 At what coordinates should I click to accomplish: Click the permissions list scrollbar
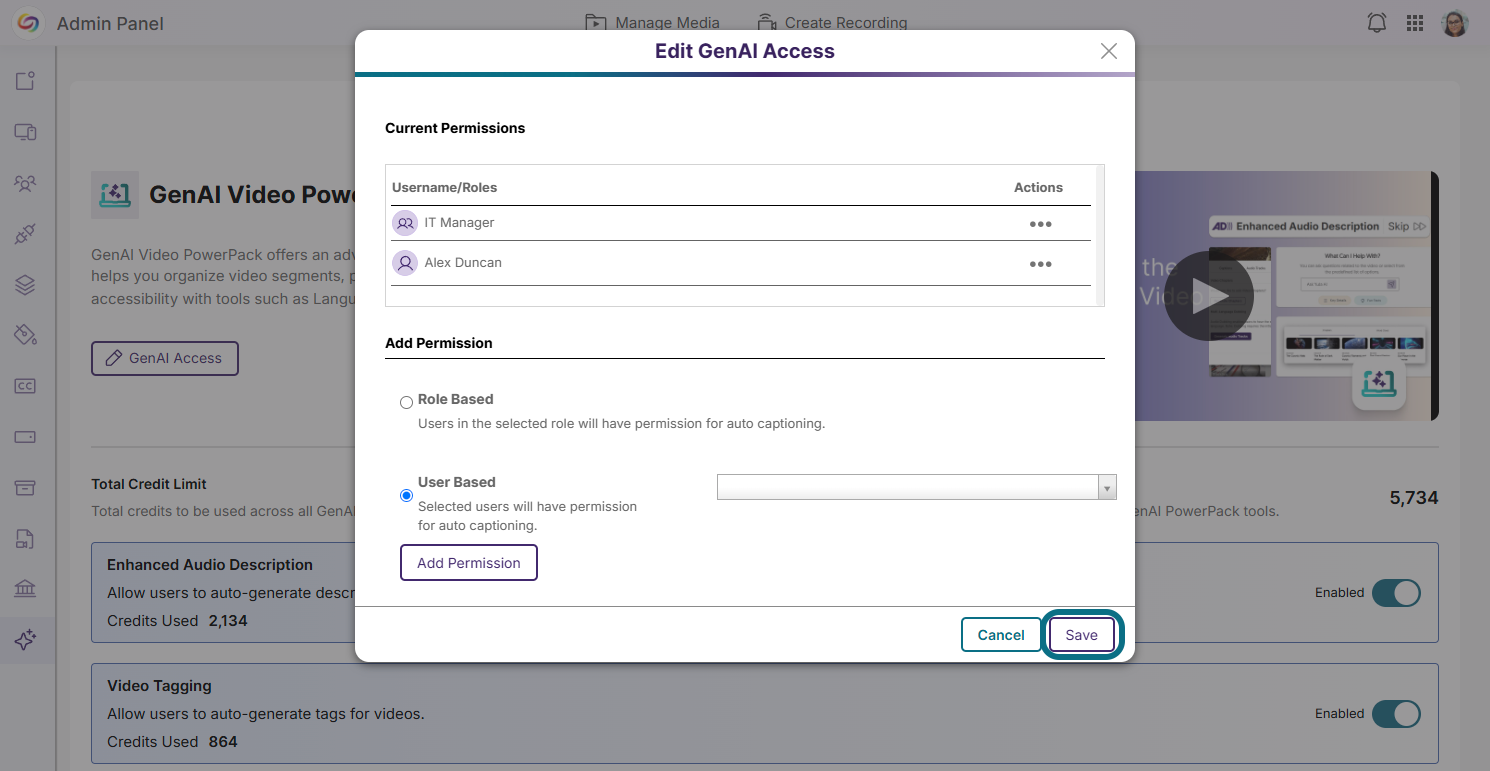(x=1100, y=235)
